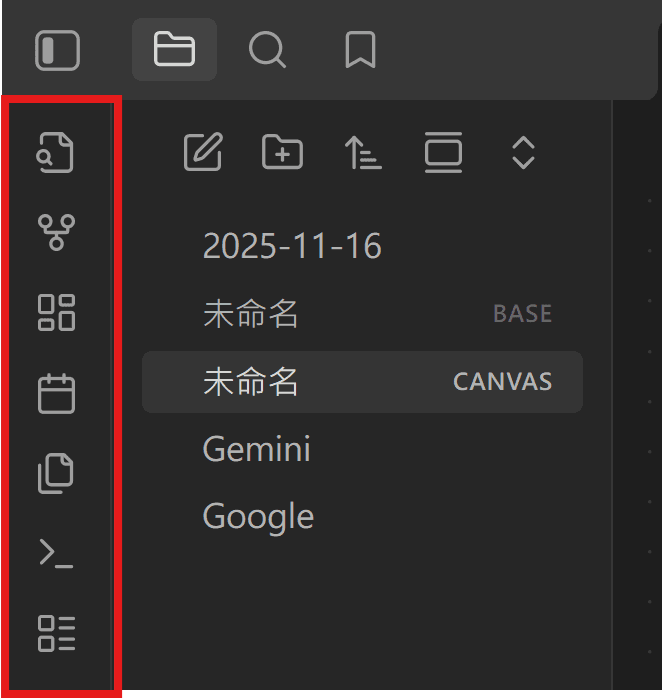Click the new base icon in ribbon
Screen dimensions: 662x698
tap(56, 633)
